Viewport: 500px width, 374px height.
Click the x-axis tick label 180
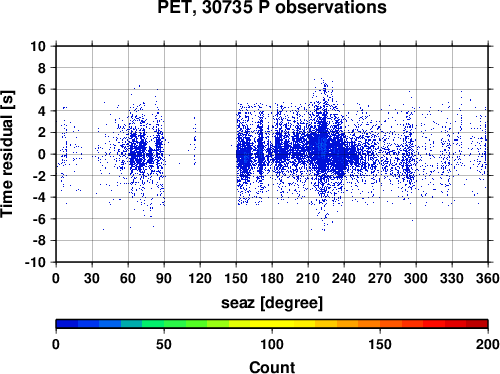(272, 278)
